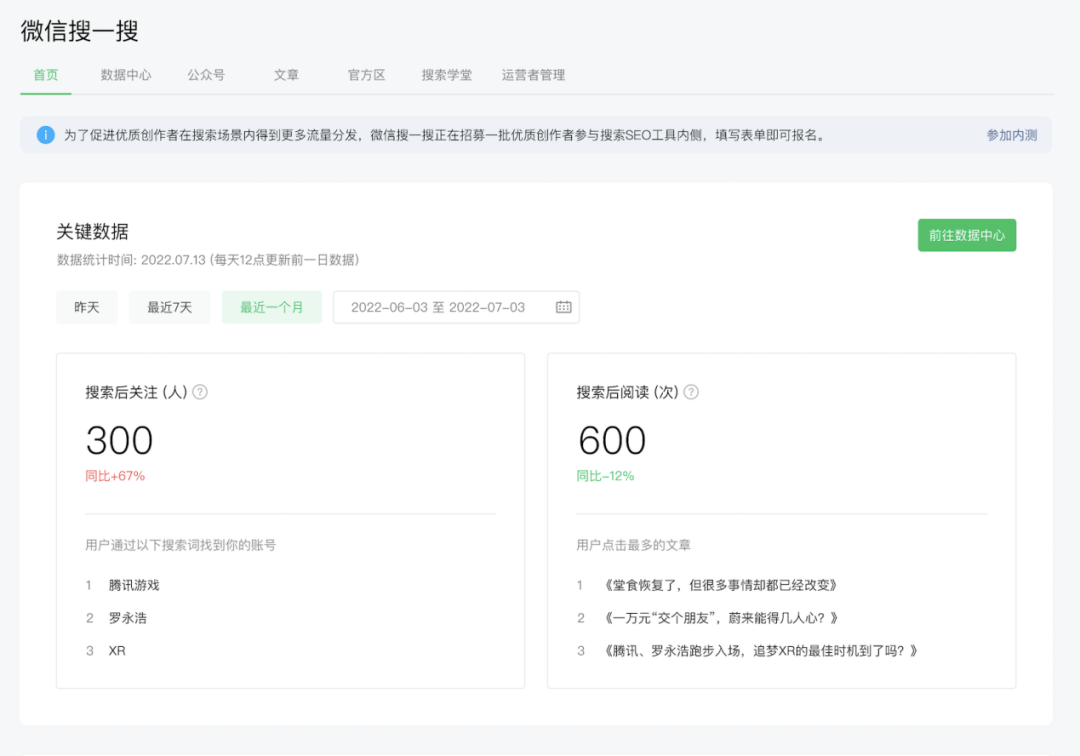Click help icon beside 搜索后关注 (人)
This screenshot has height=756, width=1080.
coord(200,392)
